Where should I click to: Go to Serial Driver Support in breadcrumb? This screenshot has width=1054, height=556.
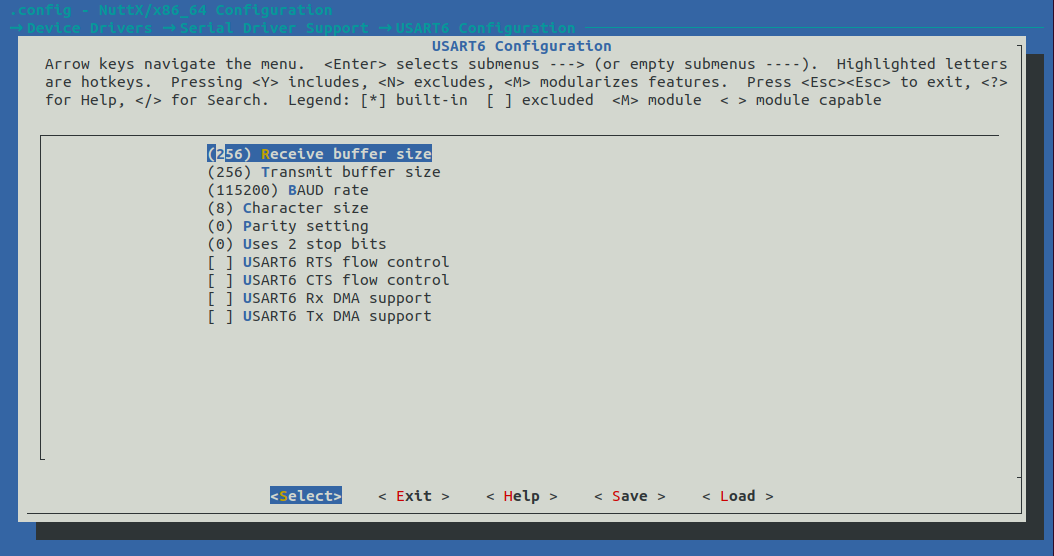click(274, 28)
